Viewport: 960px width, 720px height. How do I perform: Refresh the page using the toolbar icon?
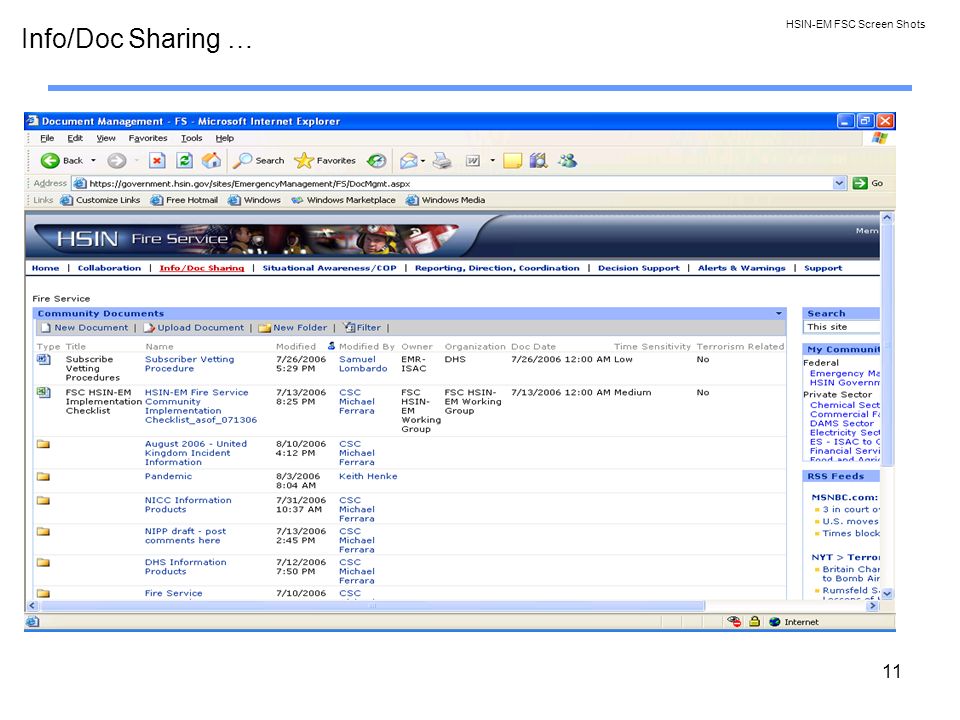184,160
